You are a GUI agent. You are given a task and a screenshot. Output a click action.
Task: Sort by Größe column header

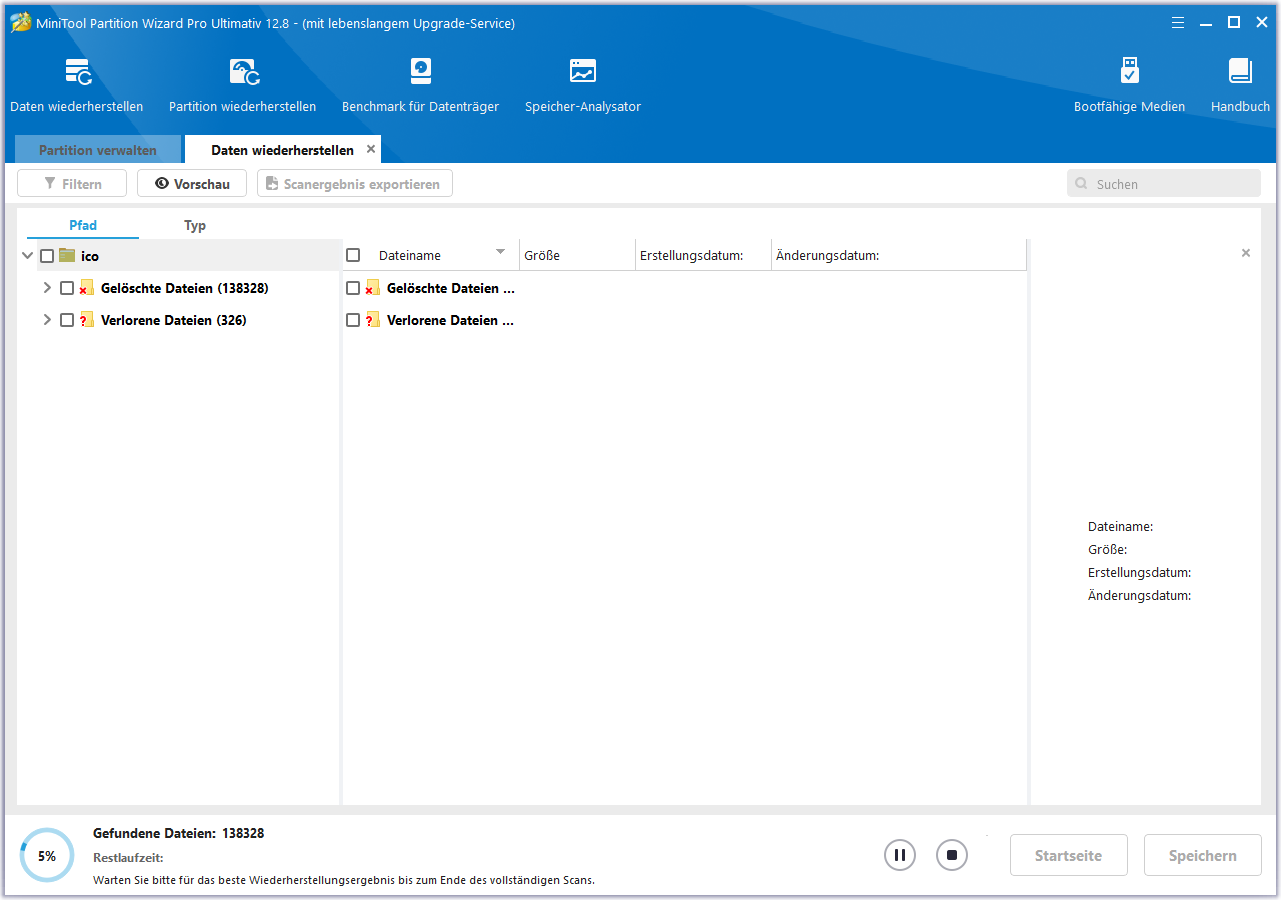[577, 255]
